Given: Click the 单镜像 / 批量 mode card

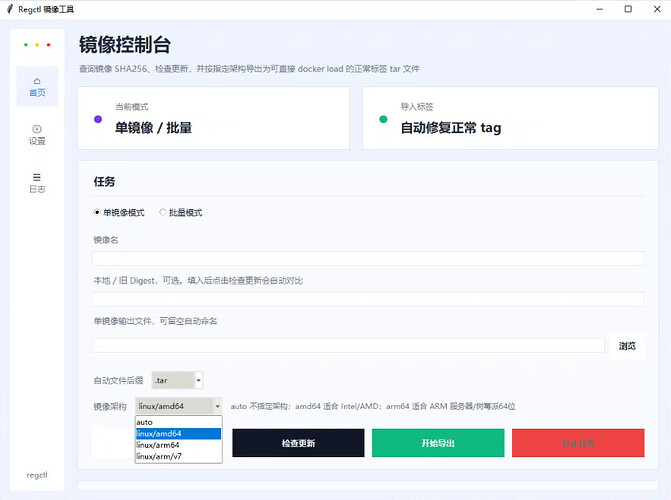Looking at the screenshot, I should pos(213,118).
